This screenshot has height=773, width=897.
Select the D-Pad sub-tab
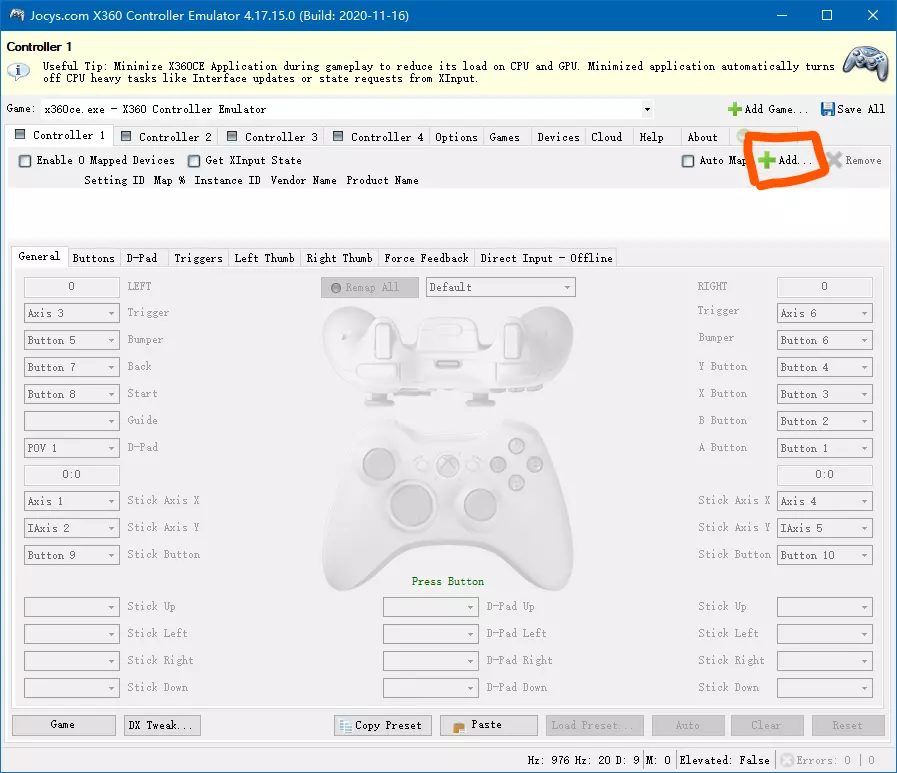click(x=142, y=258)
